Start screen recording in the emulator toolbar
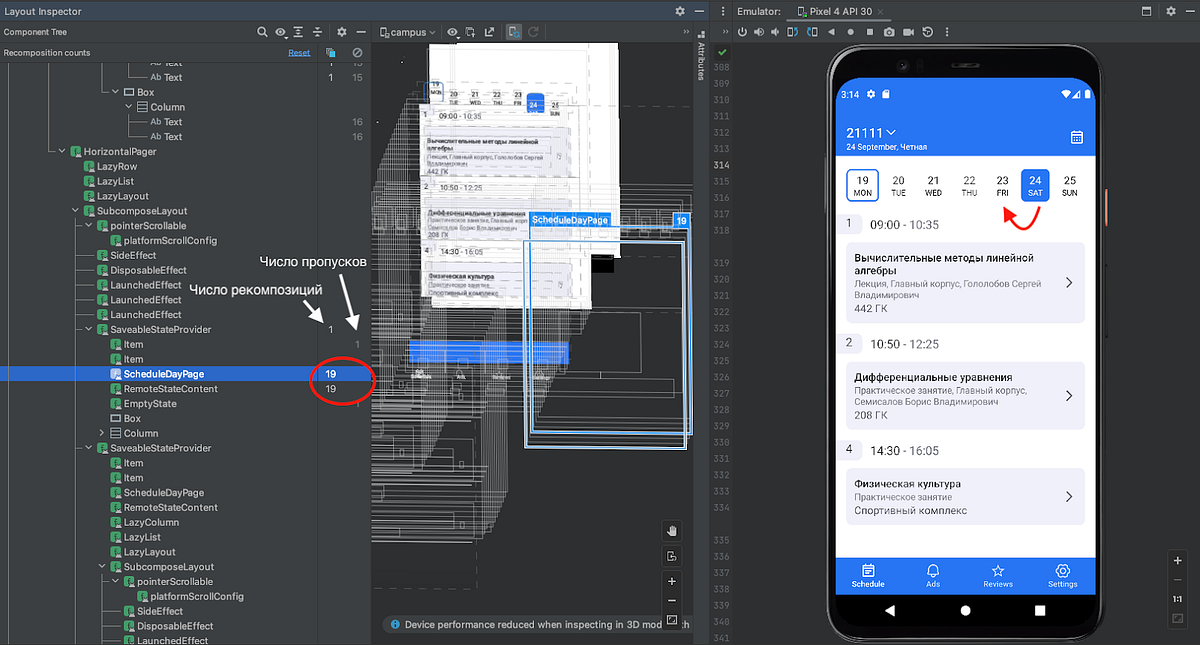 (909, 31)
